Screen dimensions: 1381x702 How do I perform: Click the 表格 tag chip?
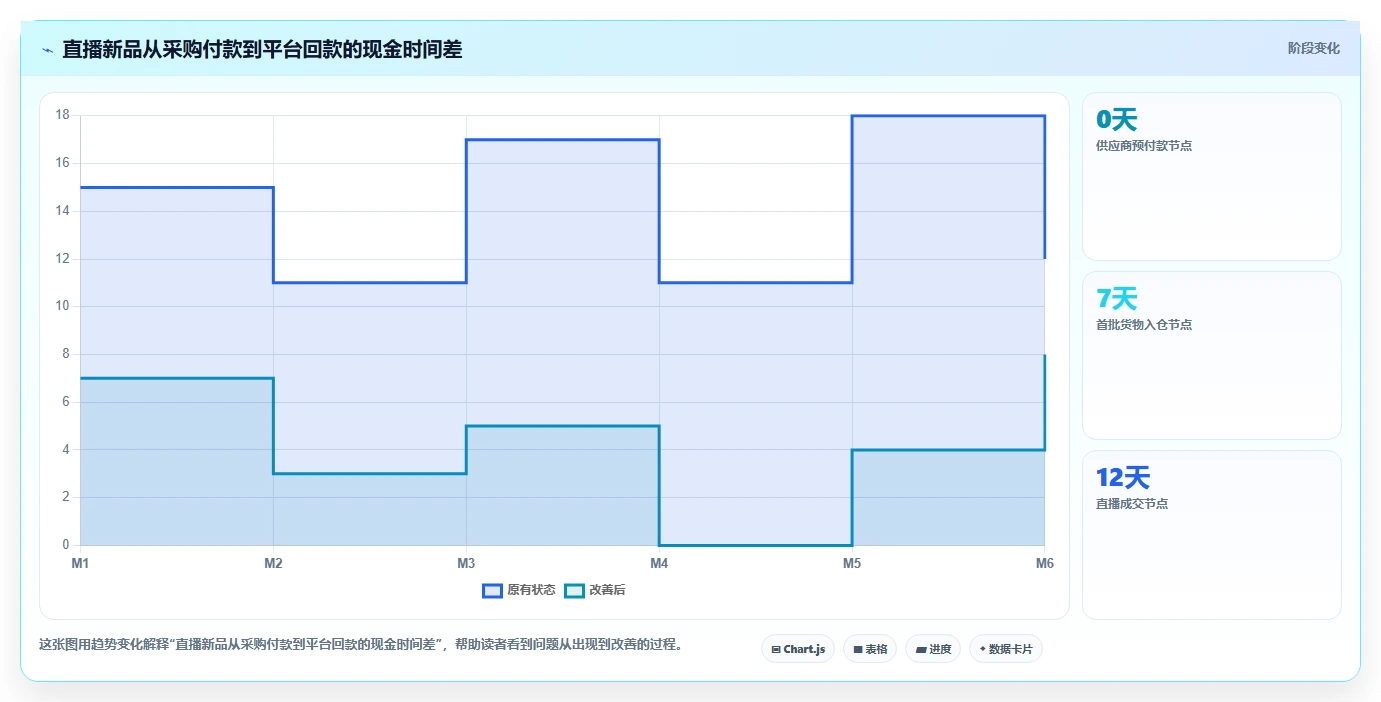point(870,649)
